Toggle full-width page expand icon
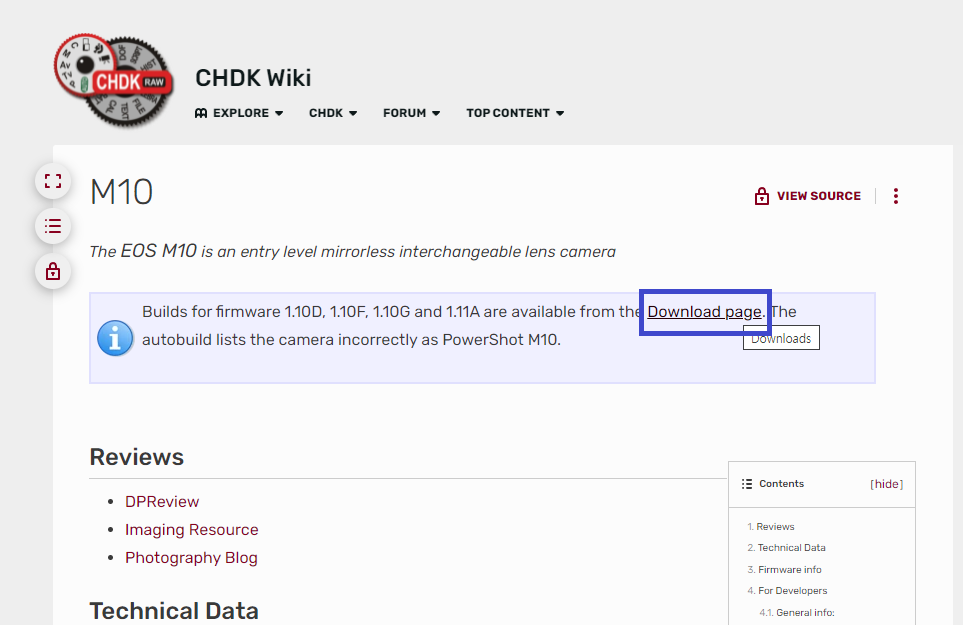 click(53, 181)
